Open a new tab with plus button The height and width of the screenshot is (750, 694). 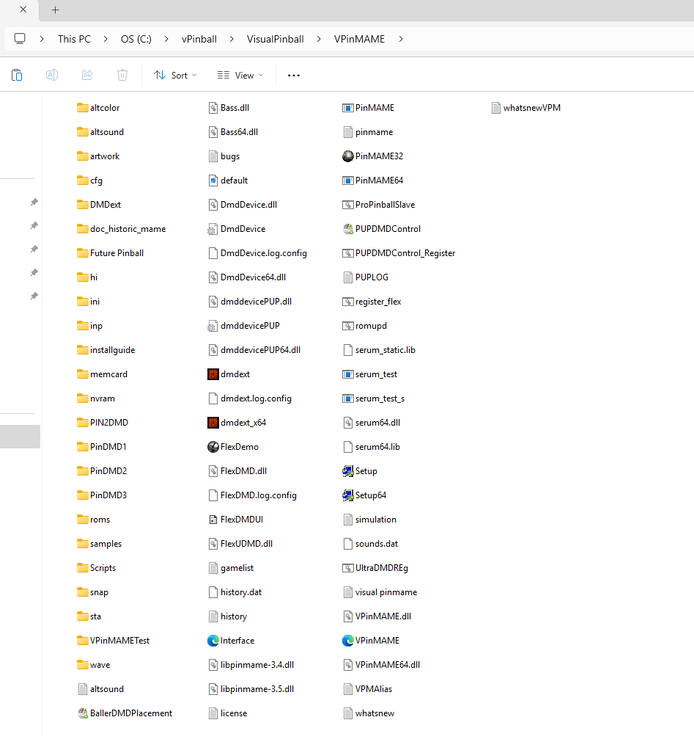pyautogui.click(x=55, y=10)
